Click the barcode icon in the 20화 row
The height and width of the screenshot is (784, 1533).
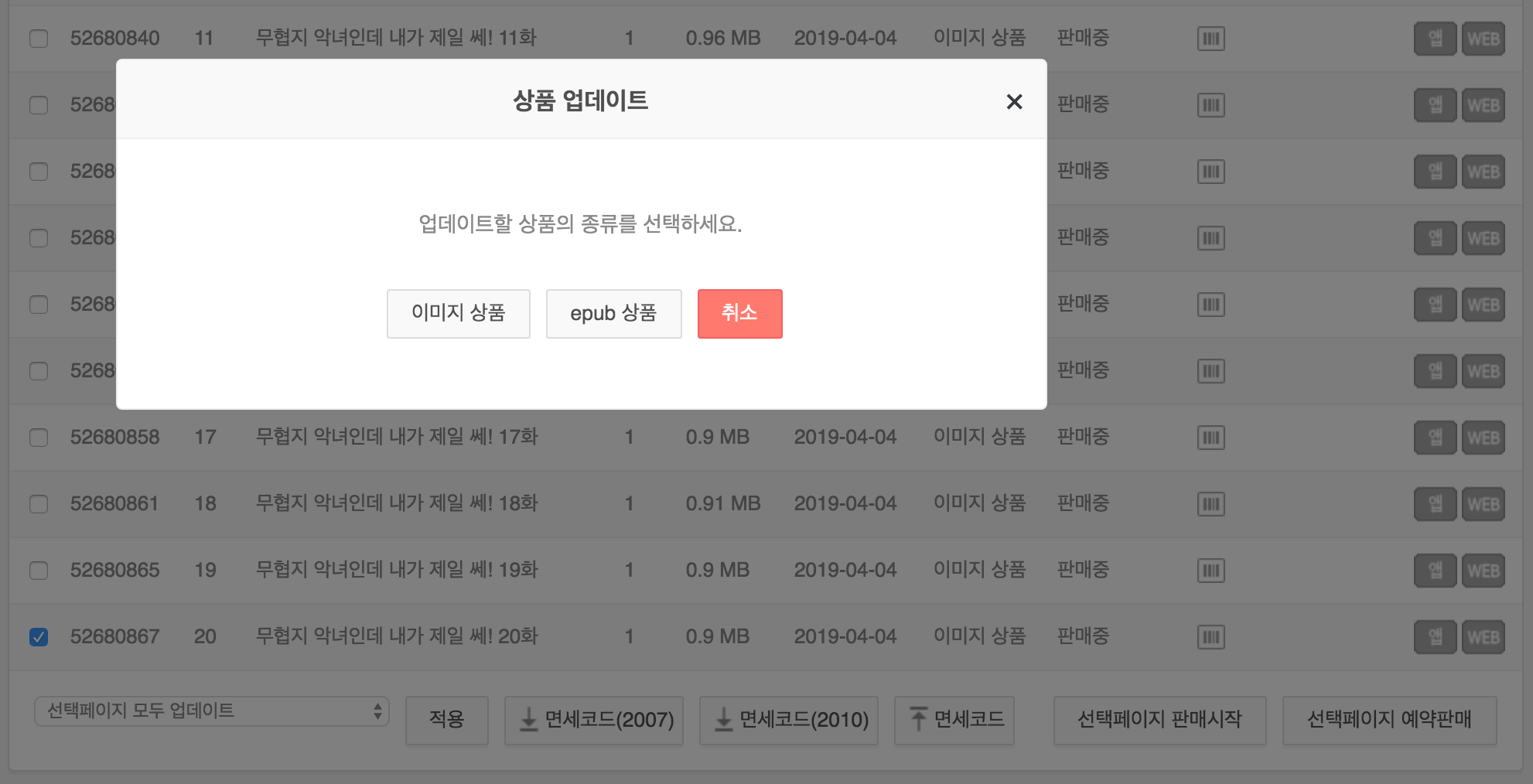click(x=1210, y=636)
